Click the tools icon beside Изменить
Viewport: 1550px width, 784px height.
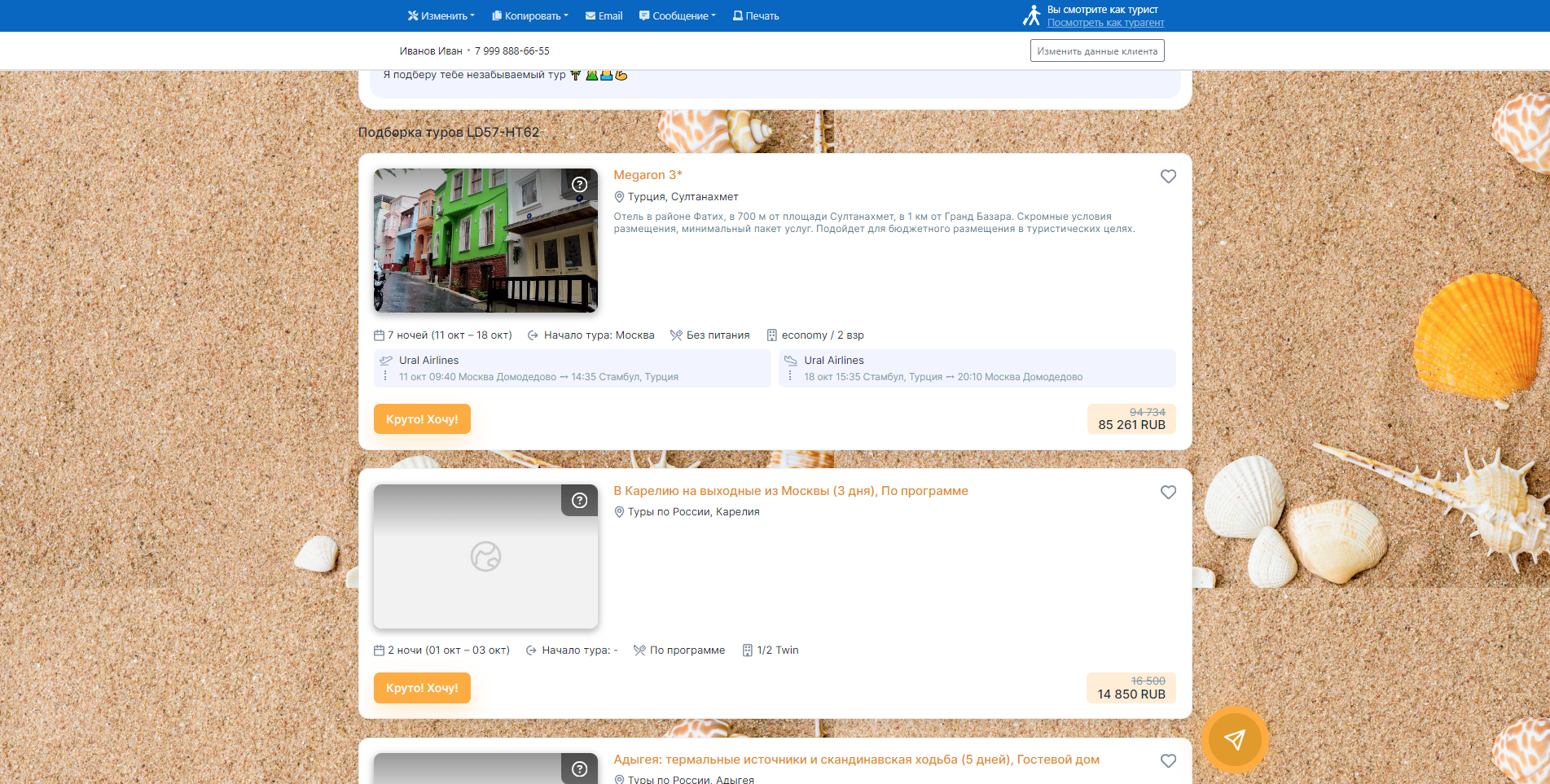coord(413,15)
